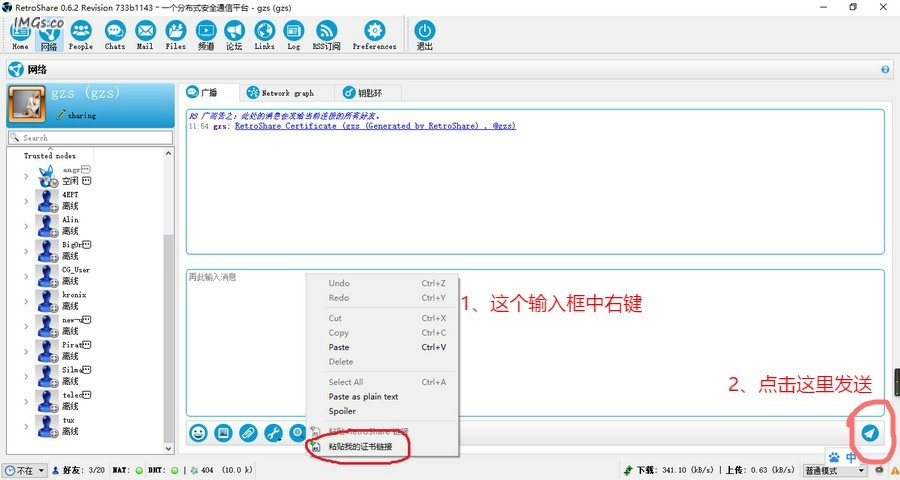Open the Links section
This screenshot has height=480, width=900.
tap(265, 35)
